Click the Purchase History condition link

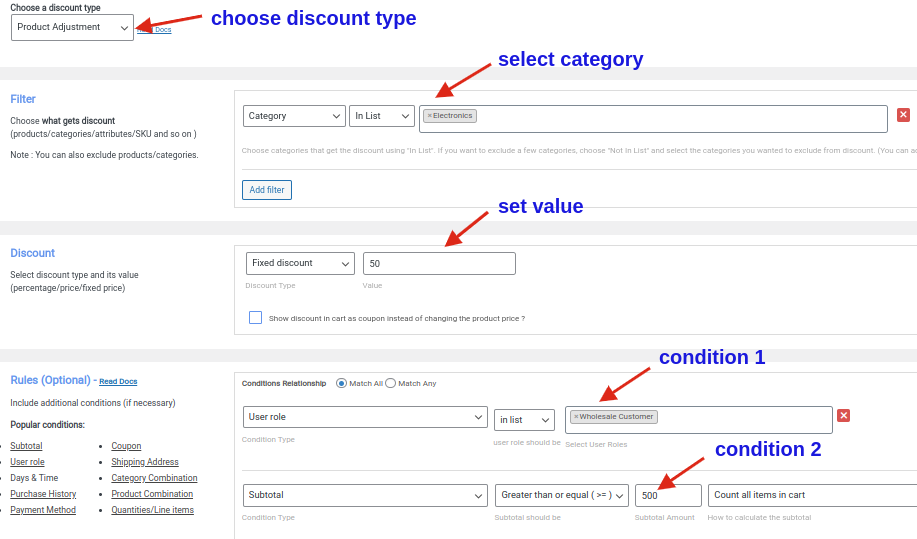click(43, 494)
